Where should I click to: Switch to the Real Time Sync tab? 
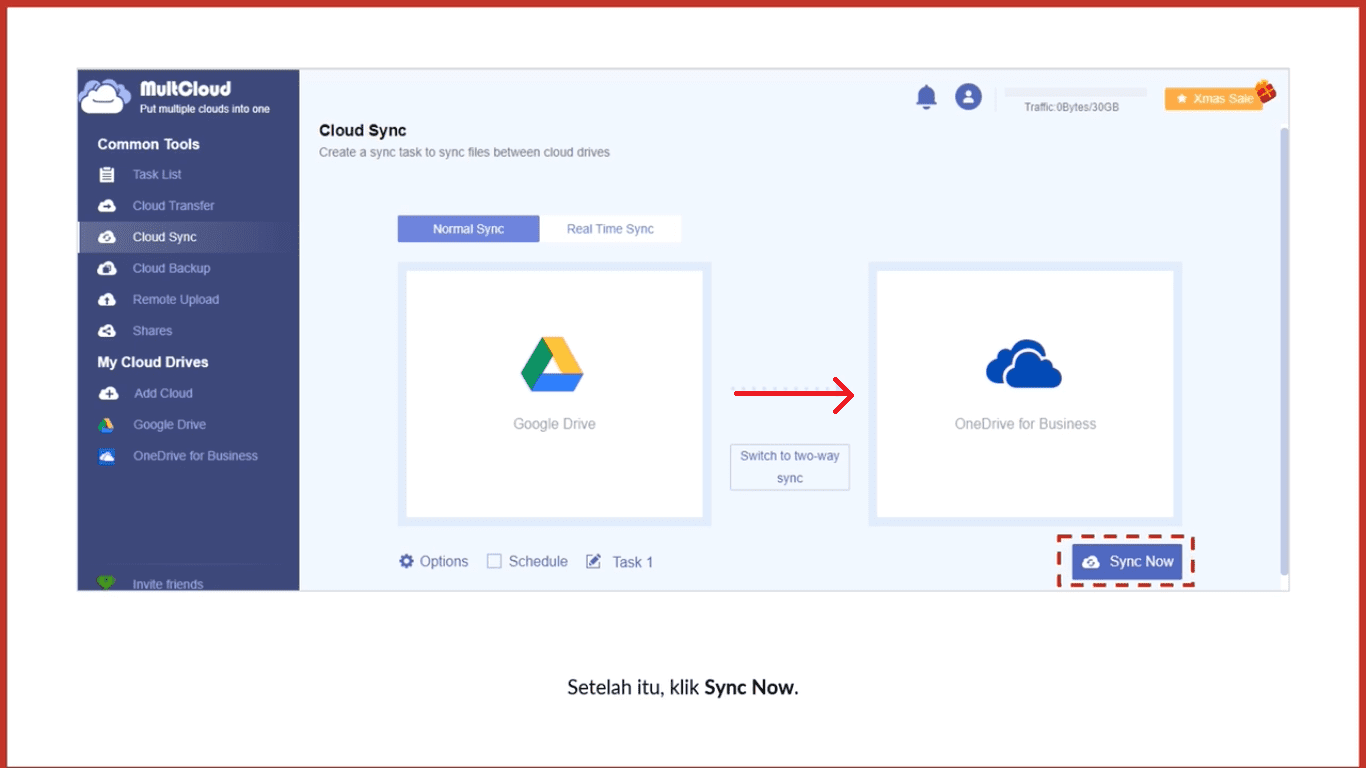click(610, 229)
